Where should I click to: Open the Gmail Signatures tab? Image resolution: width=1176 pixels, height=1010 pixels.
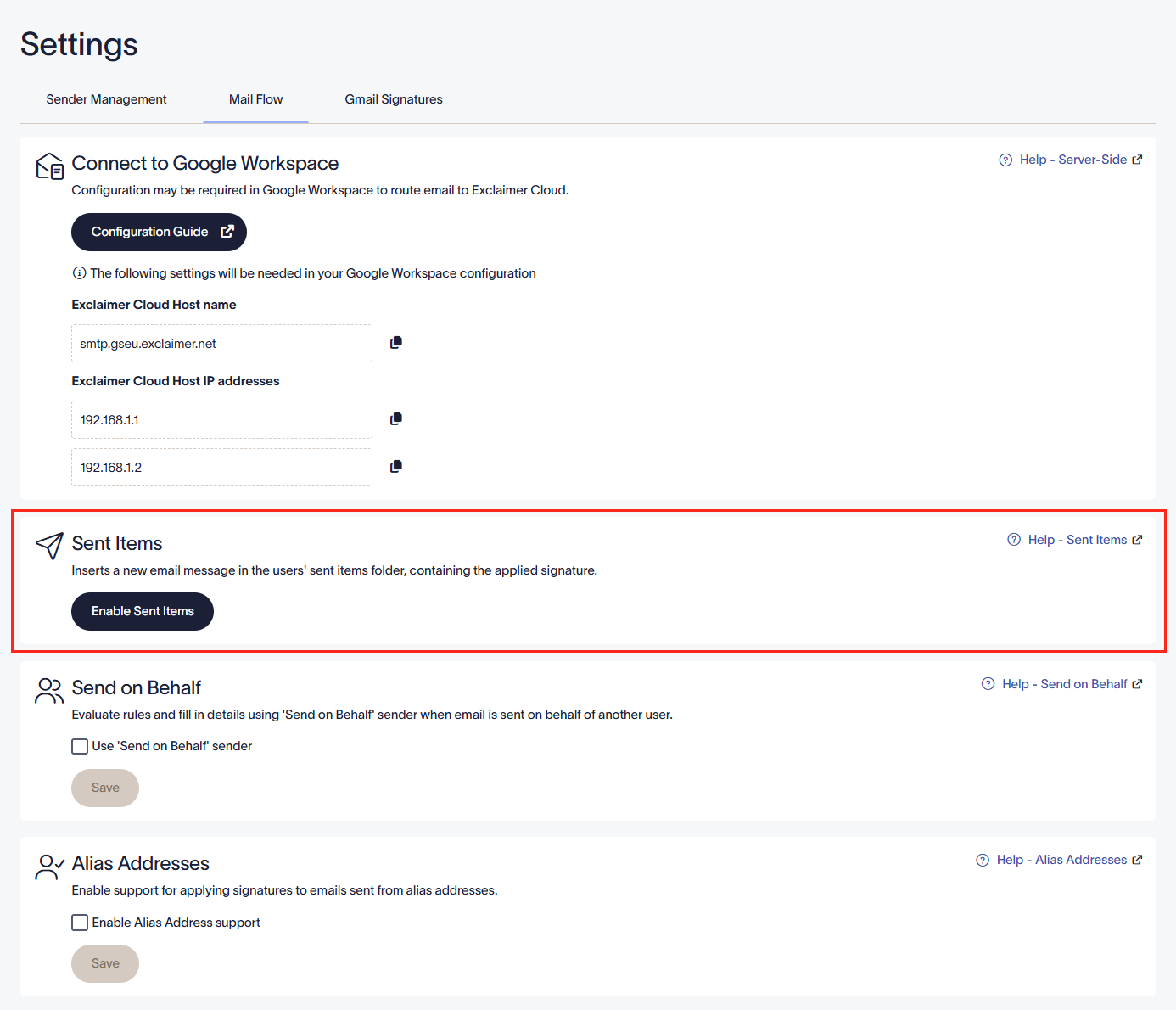pos(394,99)
